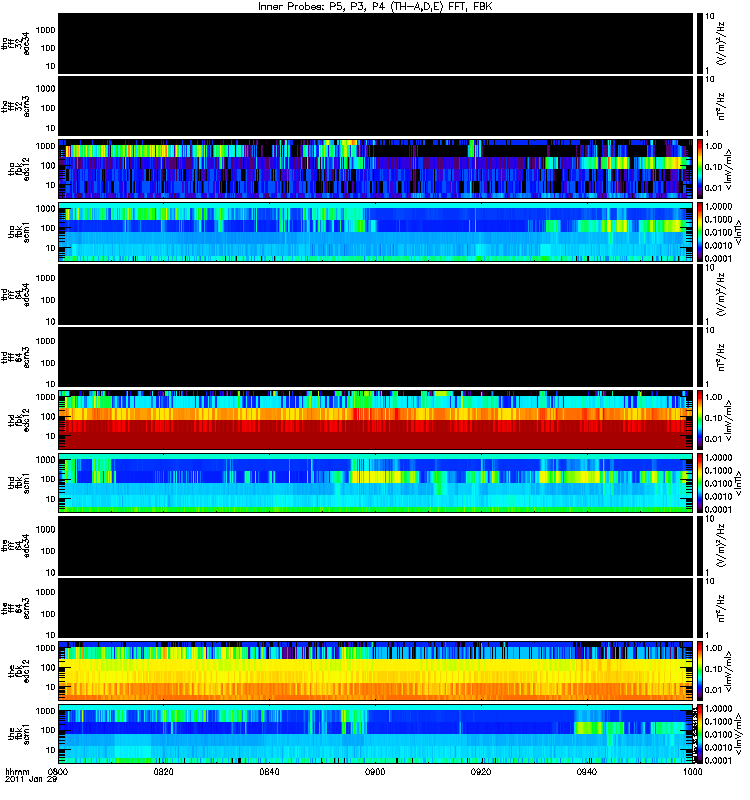
Task: Click the 'tha fbk edc12' y-axis title
Action: coord(19,169)
